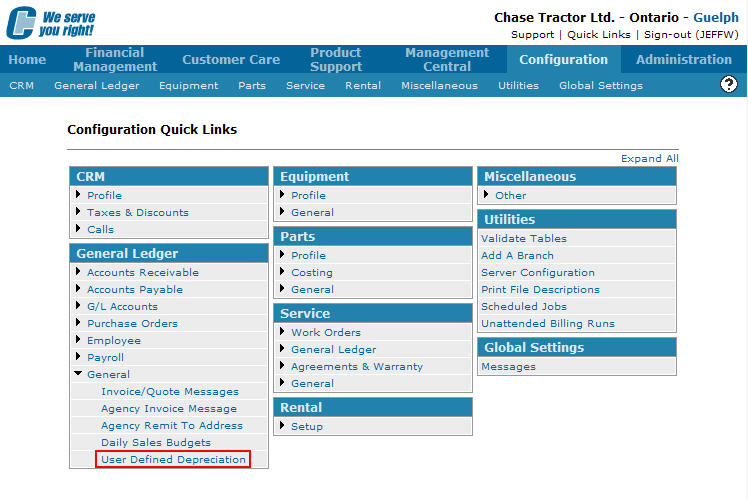Open Daily Sales Budgets link
This screenshot has width=748, height=499.
tap(156, 442)
